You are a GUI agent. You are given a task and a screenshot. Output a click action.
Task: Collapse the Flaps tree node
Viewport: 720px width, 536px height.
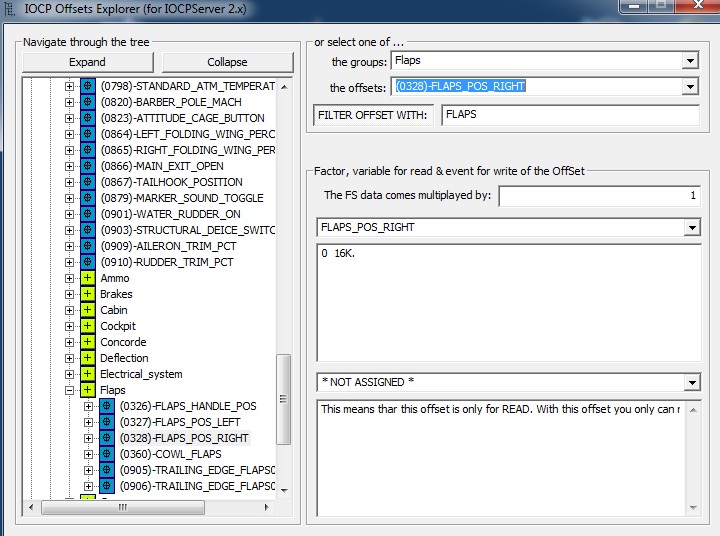(69, 390)
